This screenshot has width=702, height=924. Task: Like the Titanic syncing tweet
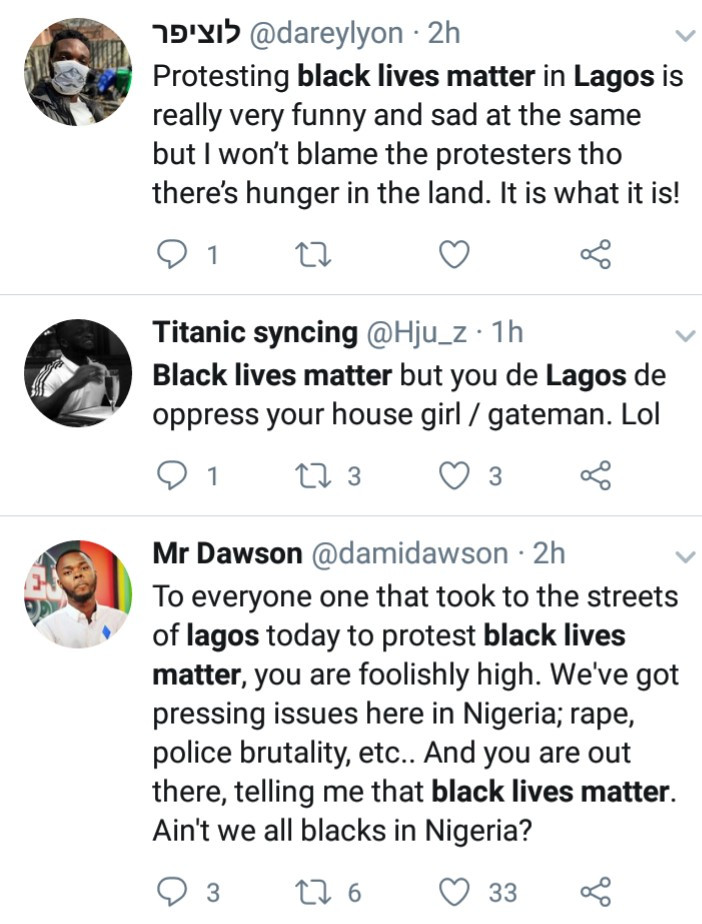click(x=455, y=476)
